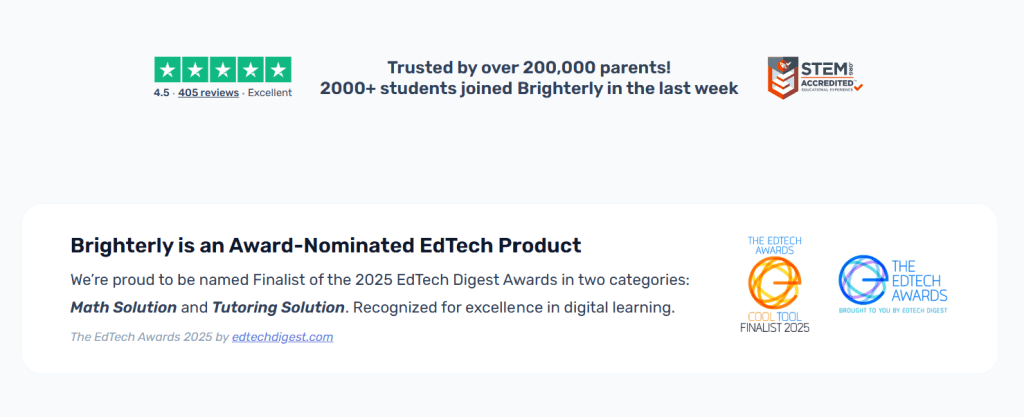Click The EdTech Awards logo
Viewport: 1024px width, 417px height.
tap(892, 284)
